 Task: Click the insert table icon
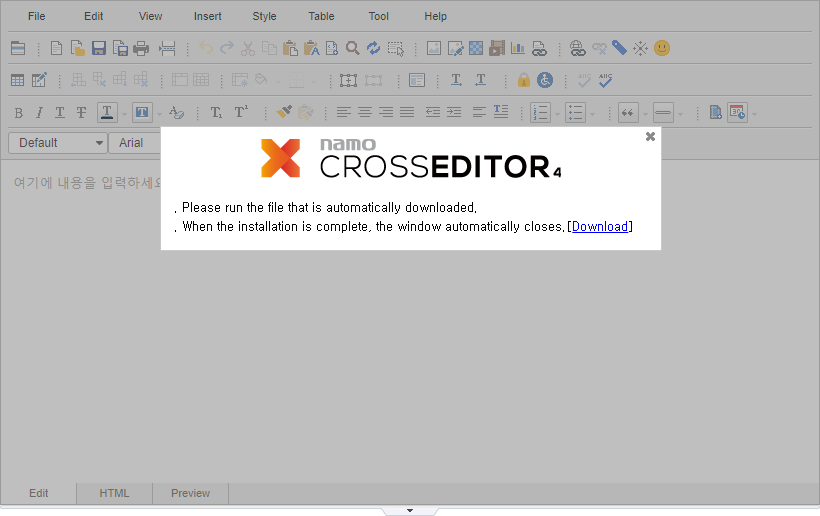[17, 80]
